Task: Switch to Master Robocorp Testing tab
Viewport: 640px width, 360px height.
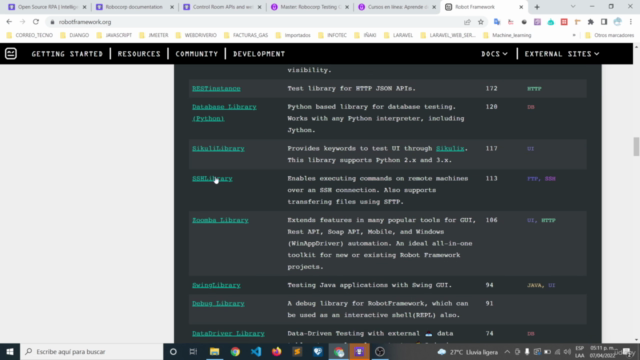Action: [x=310, y=7]
